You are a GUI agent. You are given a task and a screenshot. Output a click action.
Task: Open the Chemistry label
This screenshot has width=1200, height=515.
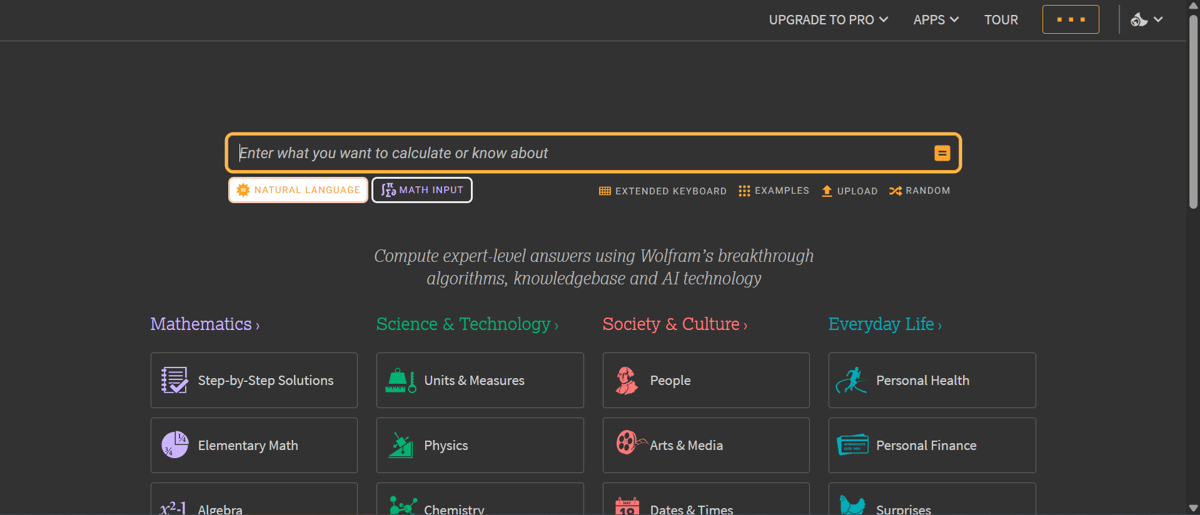(x=454, y=509)
